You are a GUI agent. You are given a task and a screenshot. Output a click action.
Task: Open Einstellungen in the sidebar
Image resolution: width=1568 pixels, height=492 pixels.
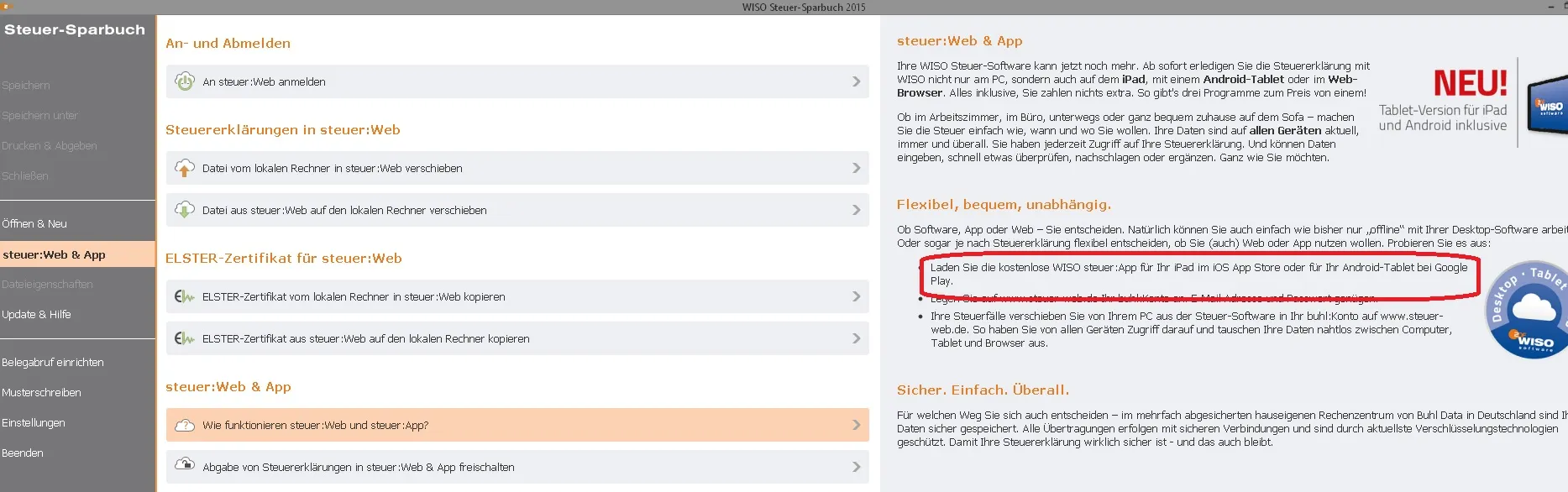(x=34, y=423)
